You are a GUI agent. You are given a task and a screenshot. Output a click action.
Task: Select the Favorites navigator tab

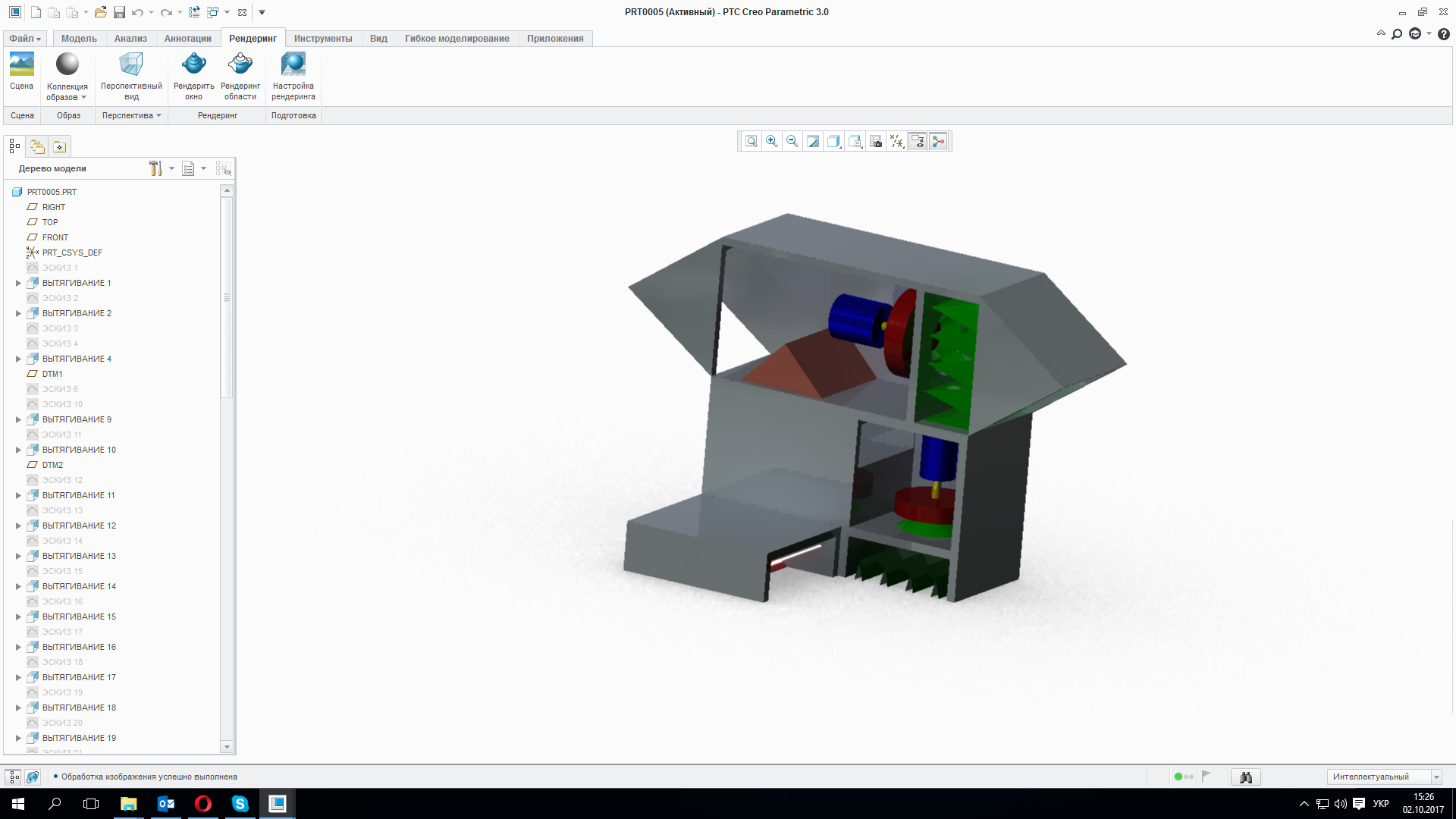pyautogui.click(x=59, y=146)
